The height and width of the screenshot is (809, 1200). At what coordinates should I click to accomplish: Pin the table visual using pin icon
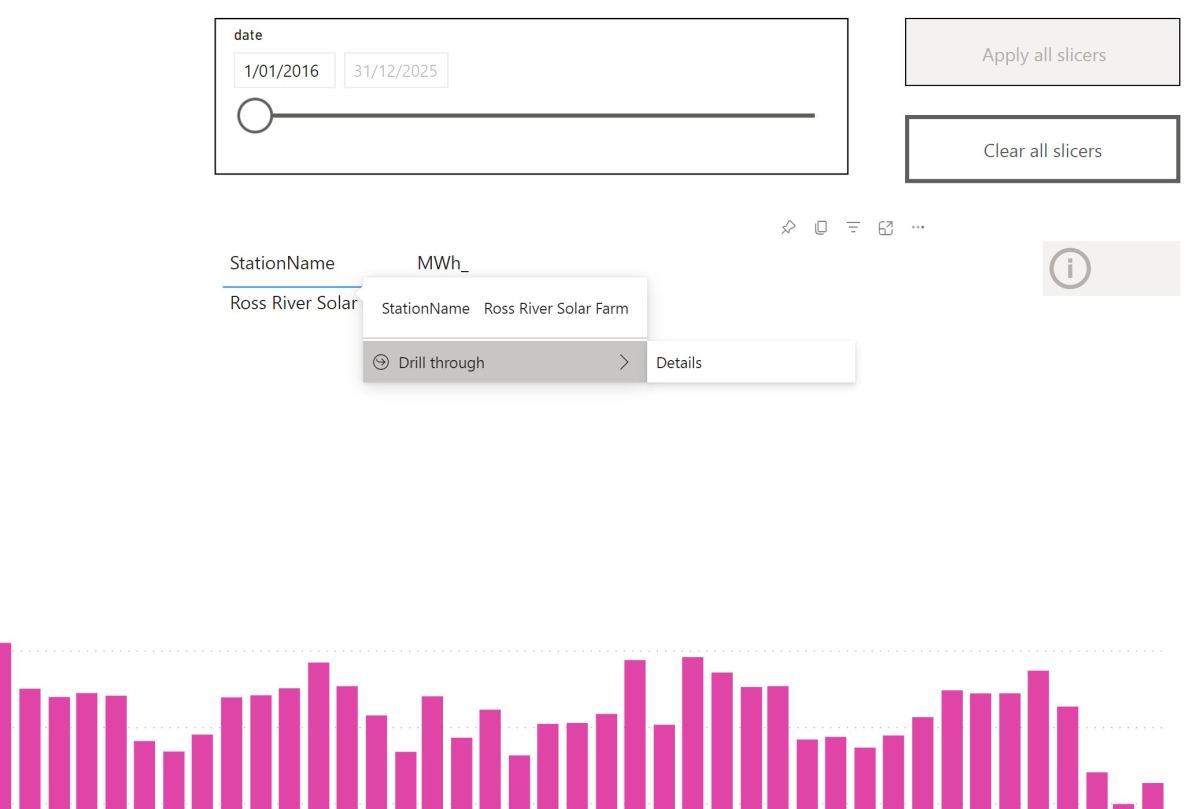tap(788, 228)
